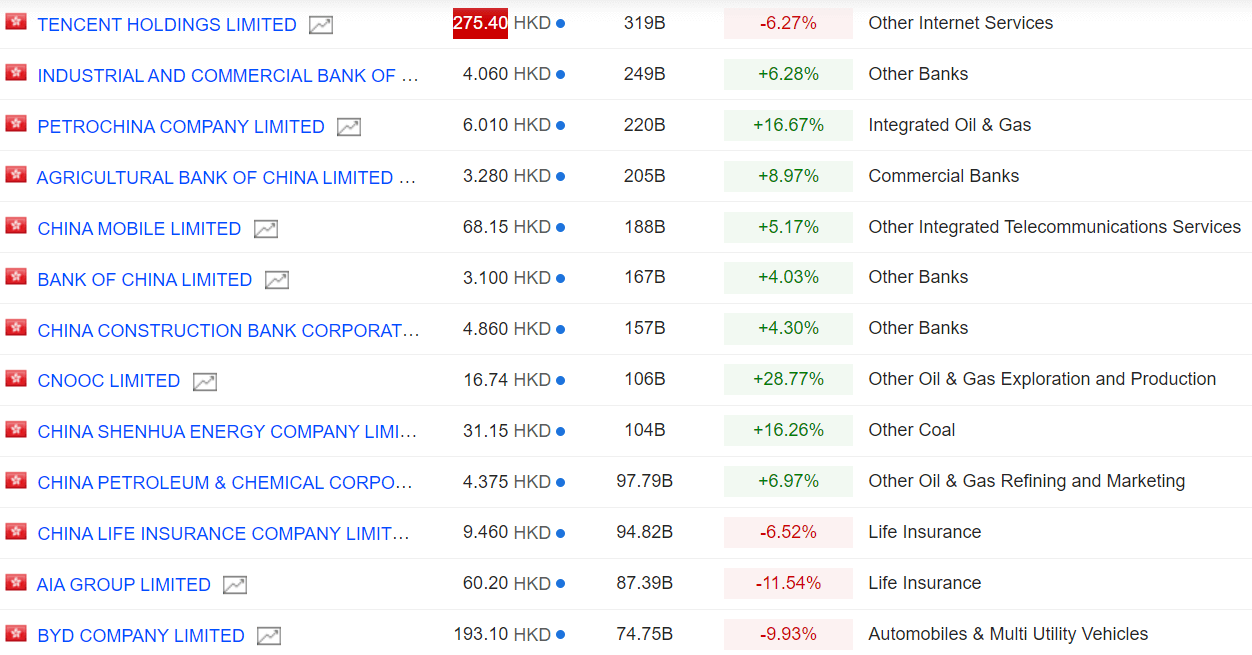The height and width of the screenshot is (655, 1252).
Task: Click Hong Kong flag icon for Industrial and Commercial Bank
Action: pos(16,72)
